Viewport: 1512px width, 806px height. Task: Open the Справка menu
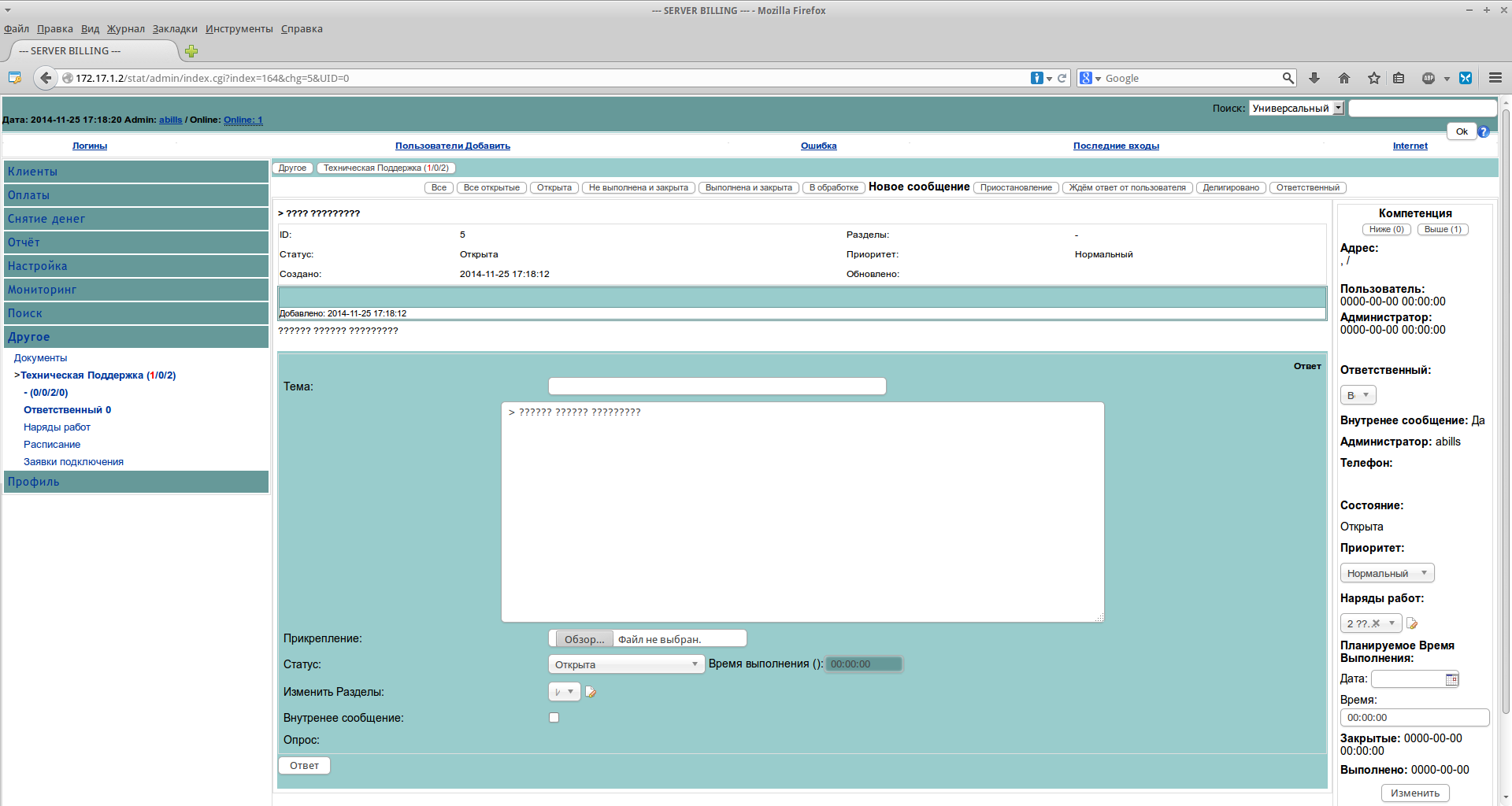point(302,29)
